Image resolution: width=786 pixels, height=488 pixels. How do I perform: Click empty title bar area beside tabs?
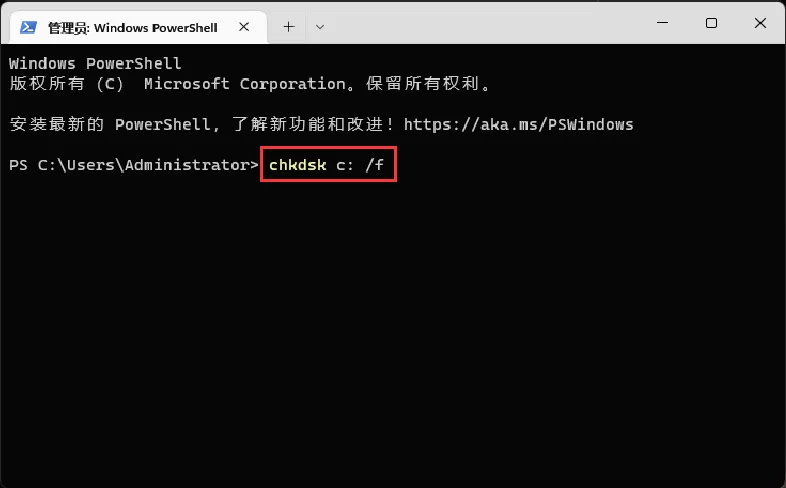click(x=480, y=25)
